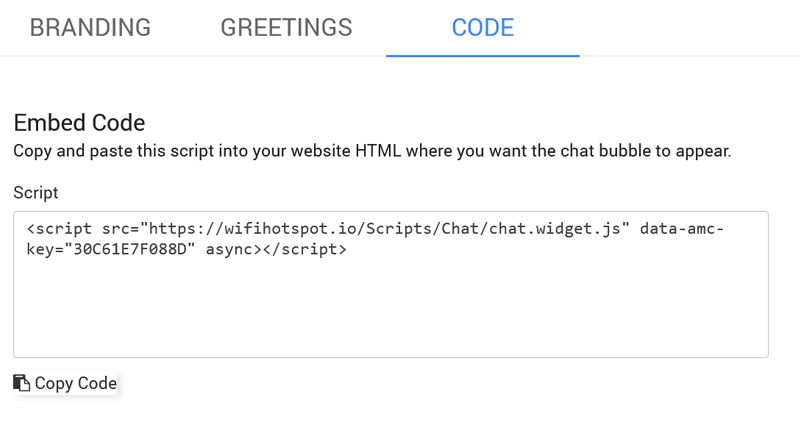Click the word async in the script

229,250
